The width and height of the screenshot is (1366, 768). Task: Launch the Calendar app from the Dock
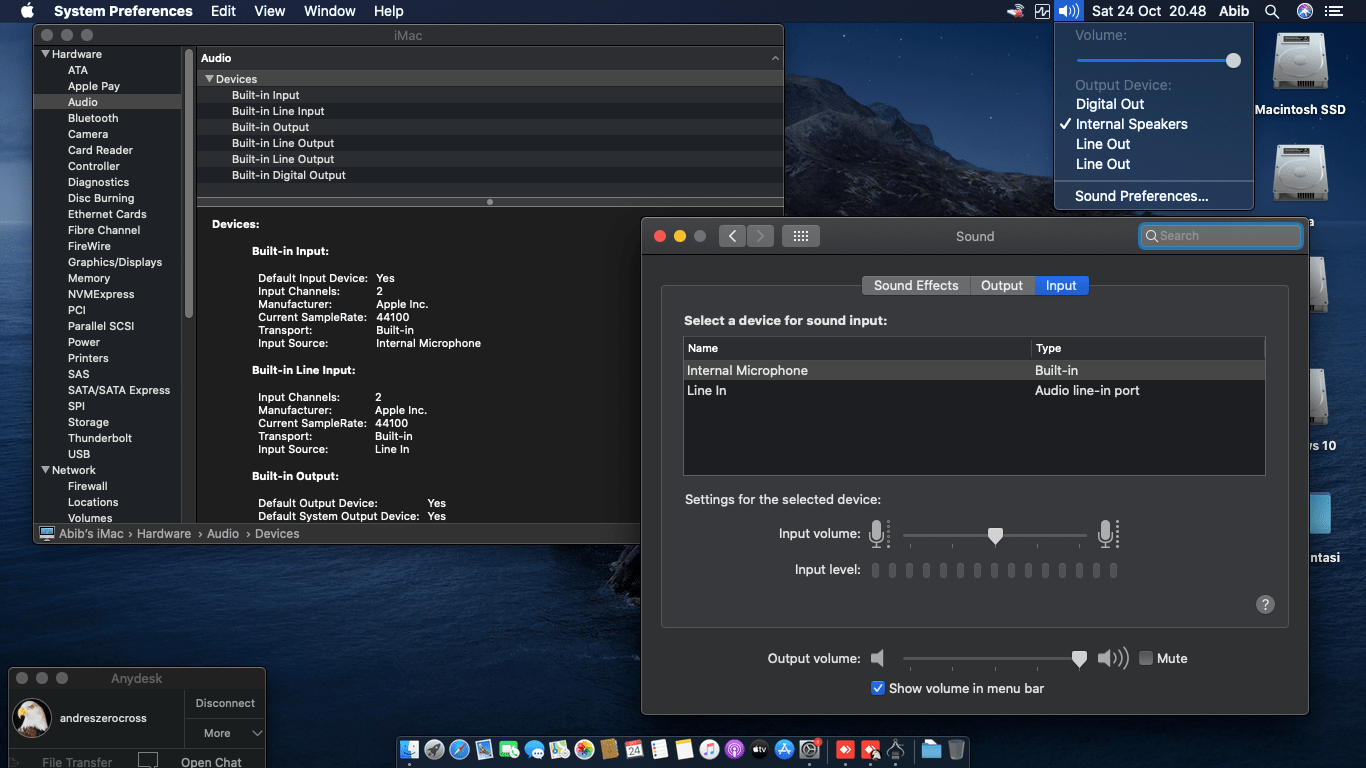634,749
